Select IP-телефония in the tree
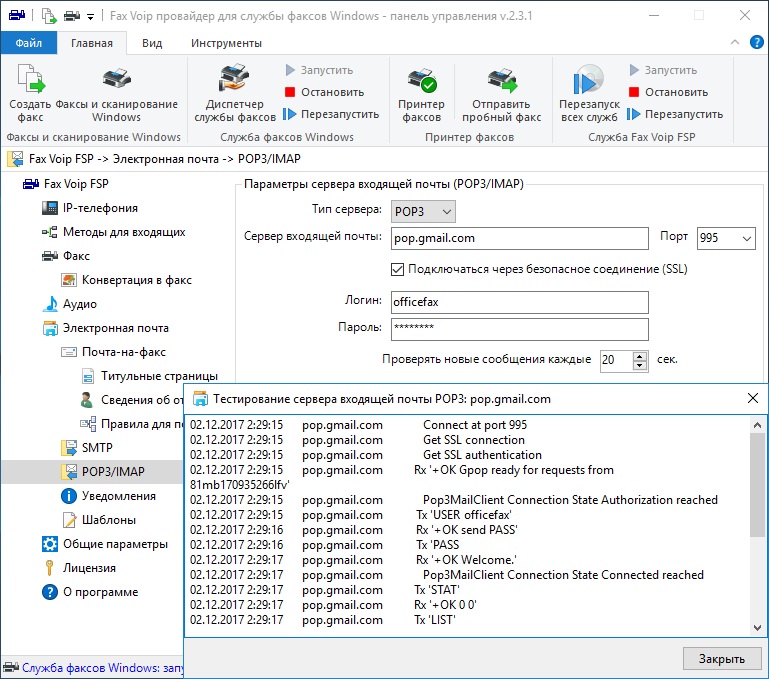769x679 pixels. (x=90, y=208)
